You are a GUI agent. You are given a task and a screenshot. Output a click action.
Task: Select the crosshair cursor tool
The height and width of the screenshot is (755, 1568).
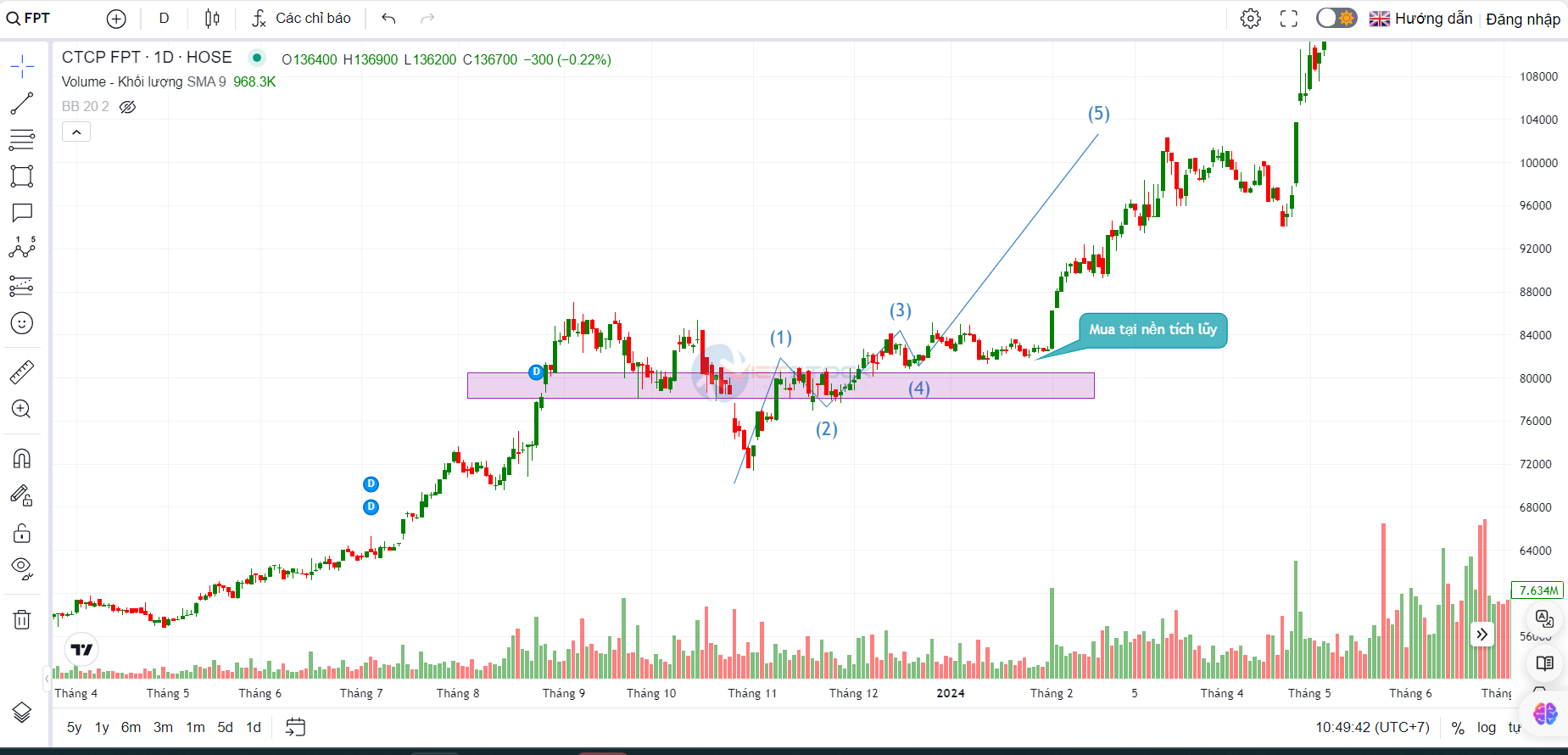tap(22, 65)
